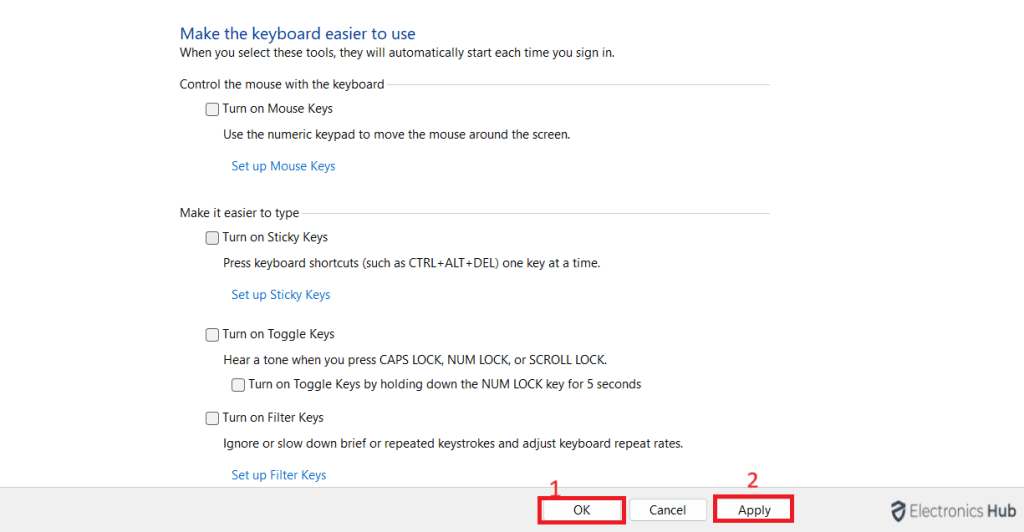Click the Make the keyboard easier to use heading

(297, 34)
